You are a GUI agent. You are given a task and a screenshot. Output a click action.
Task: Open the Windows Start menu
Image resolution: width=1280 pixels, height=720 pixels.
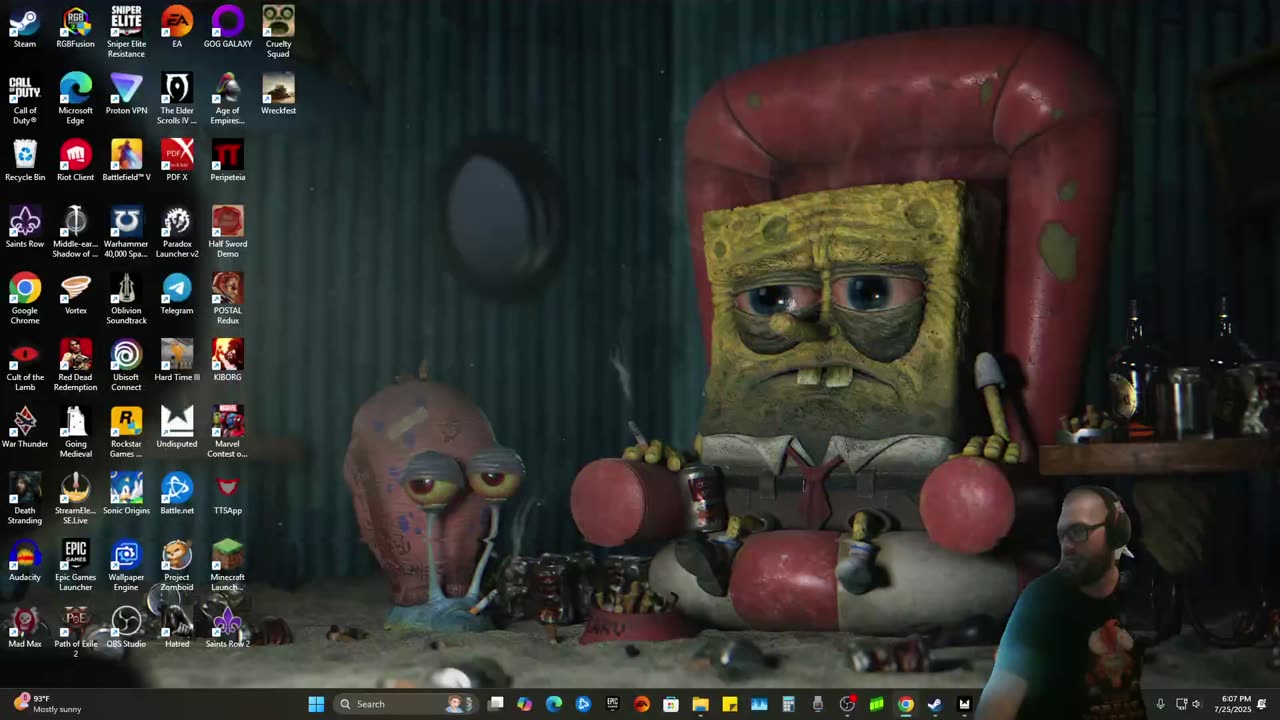(x=316, y=704)
